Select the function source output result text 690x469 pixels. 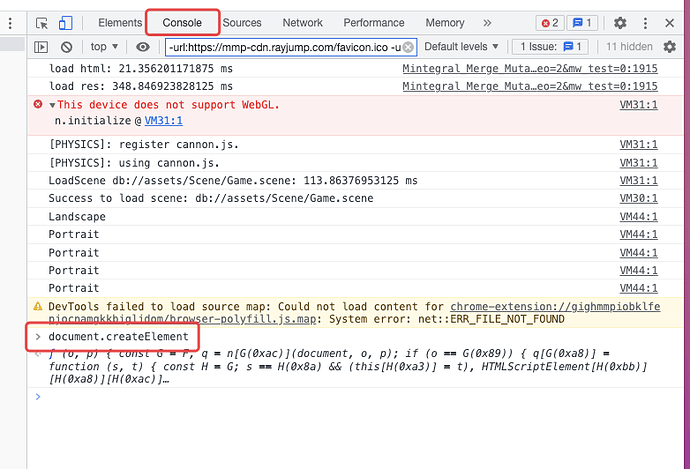(x=348, y=366)
